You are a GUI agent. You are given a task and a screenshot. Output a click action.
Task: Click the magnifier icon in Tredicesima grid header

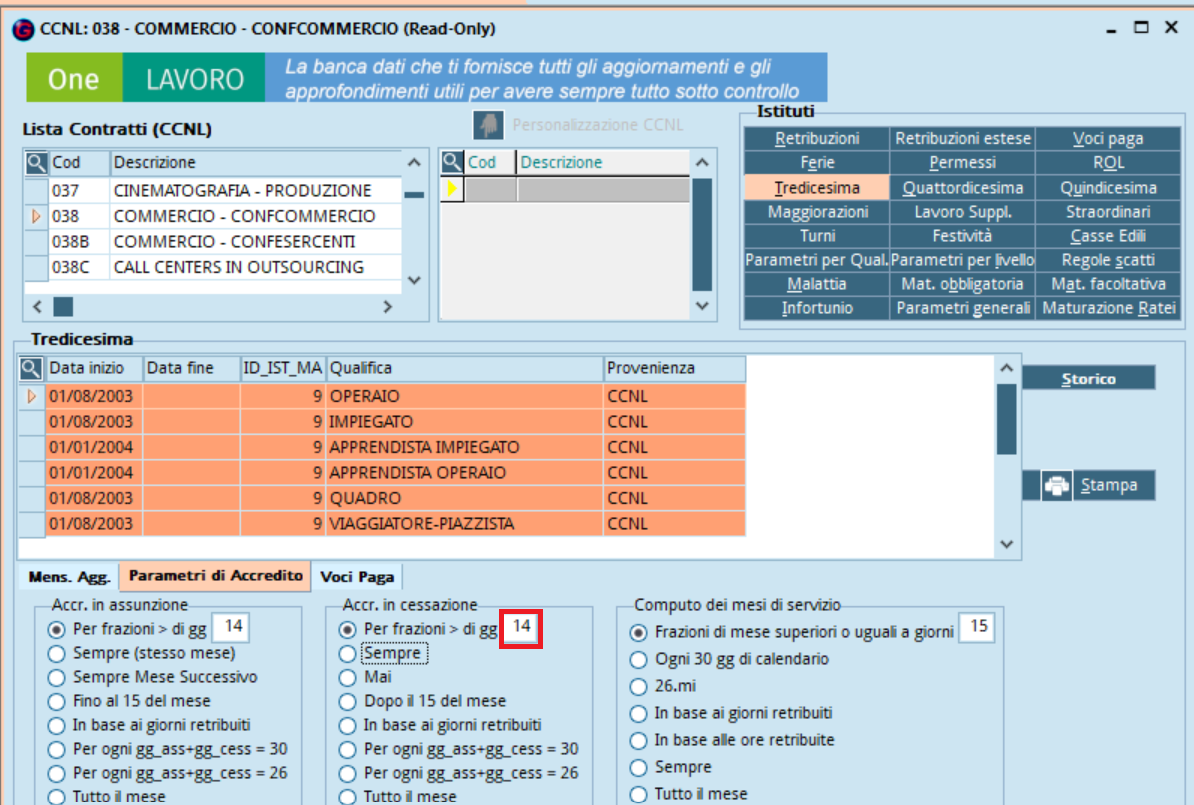33,369
